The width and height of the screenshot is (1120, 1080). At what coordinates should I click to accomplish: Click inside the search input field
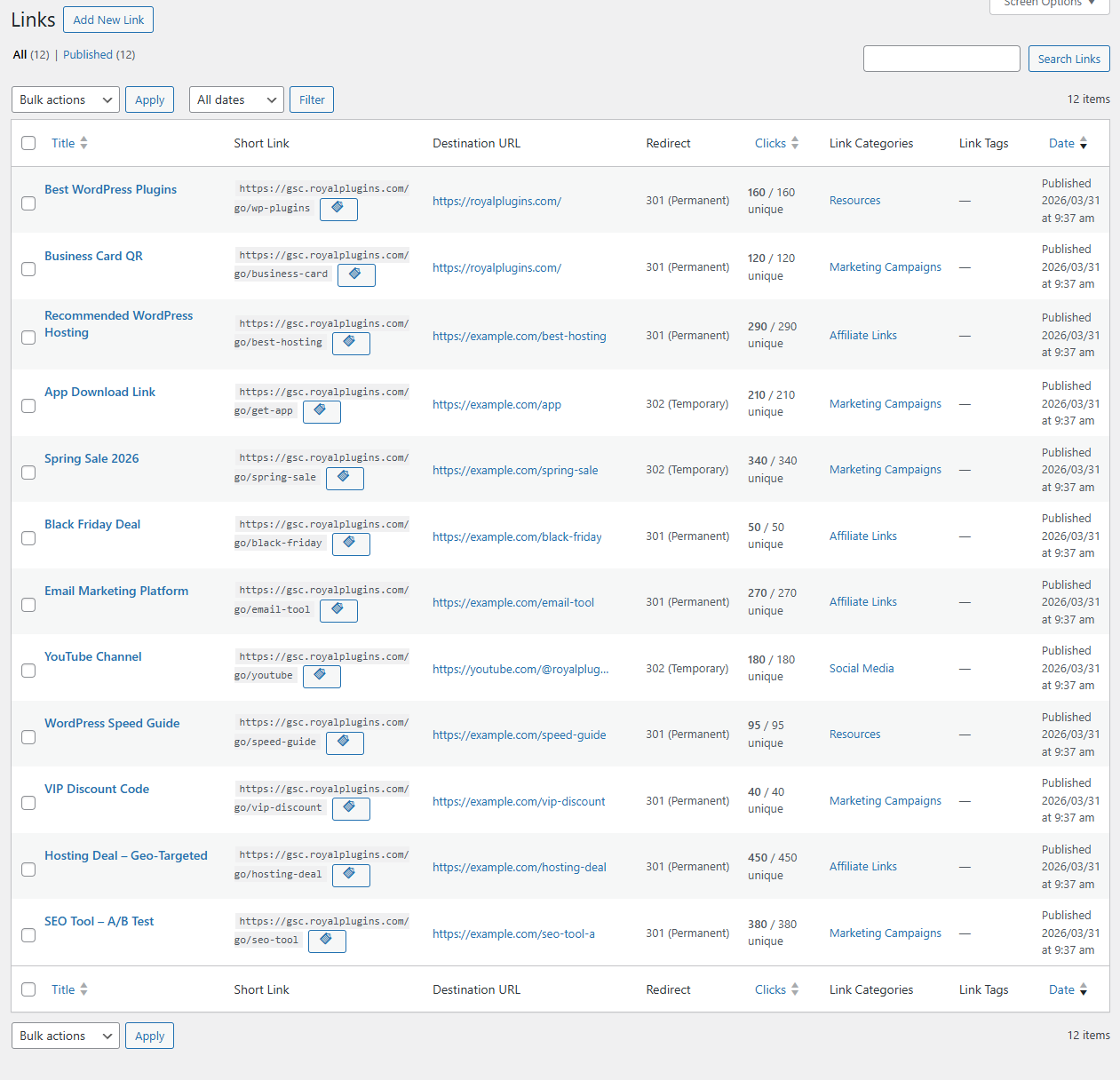pos(941,59)
